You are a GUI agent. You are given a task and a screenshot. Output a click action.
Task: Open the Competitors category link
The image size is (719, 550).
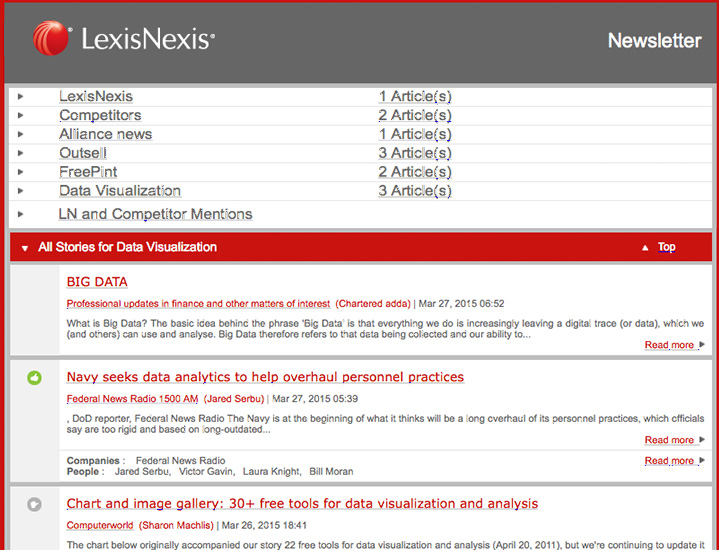pos(100,115)
